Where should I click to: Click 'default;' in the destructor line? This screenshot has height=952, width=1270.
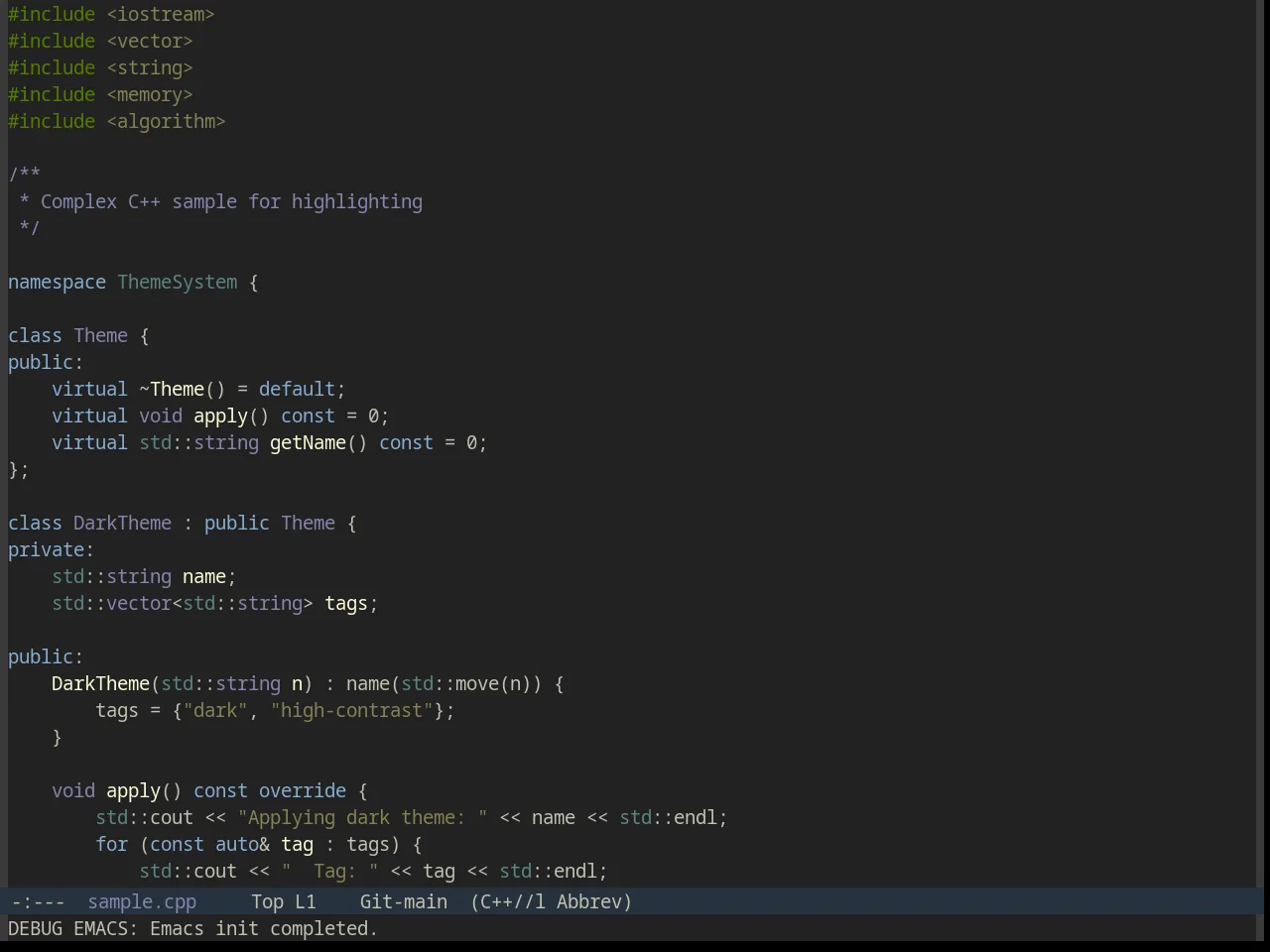pos(303,389)
